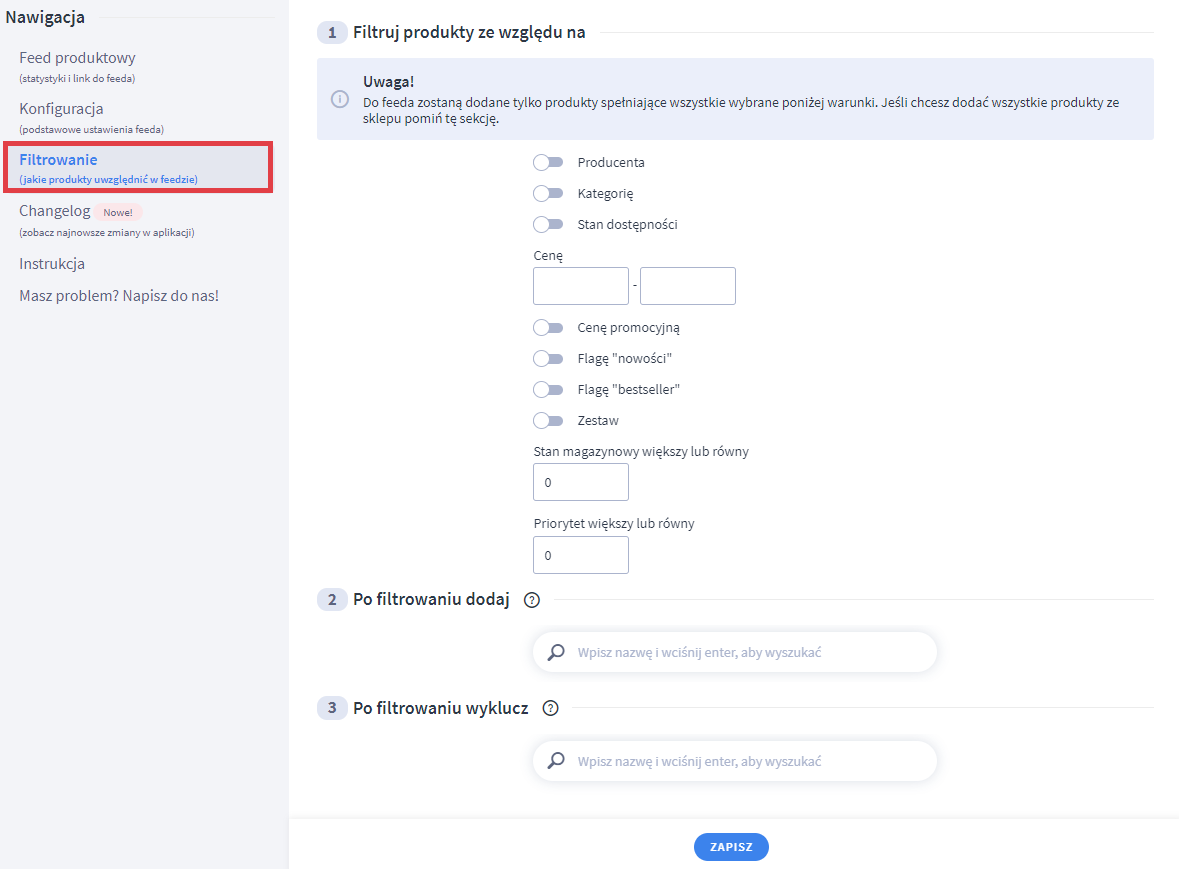Open Feed produktowy in navigation
Image resolution: width=1179 pixels, height=869 pixels.
pos(77,58)
